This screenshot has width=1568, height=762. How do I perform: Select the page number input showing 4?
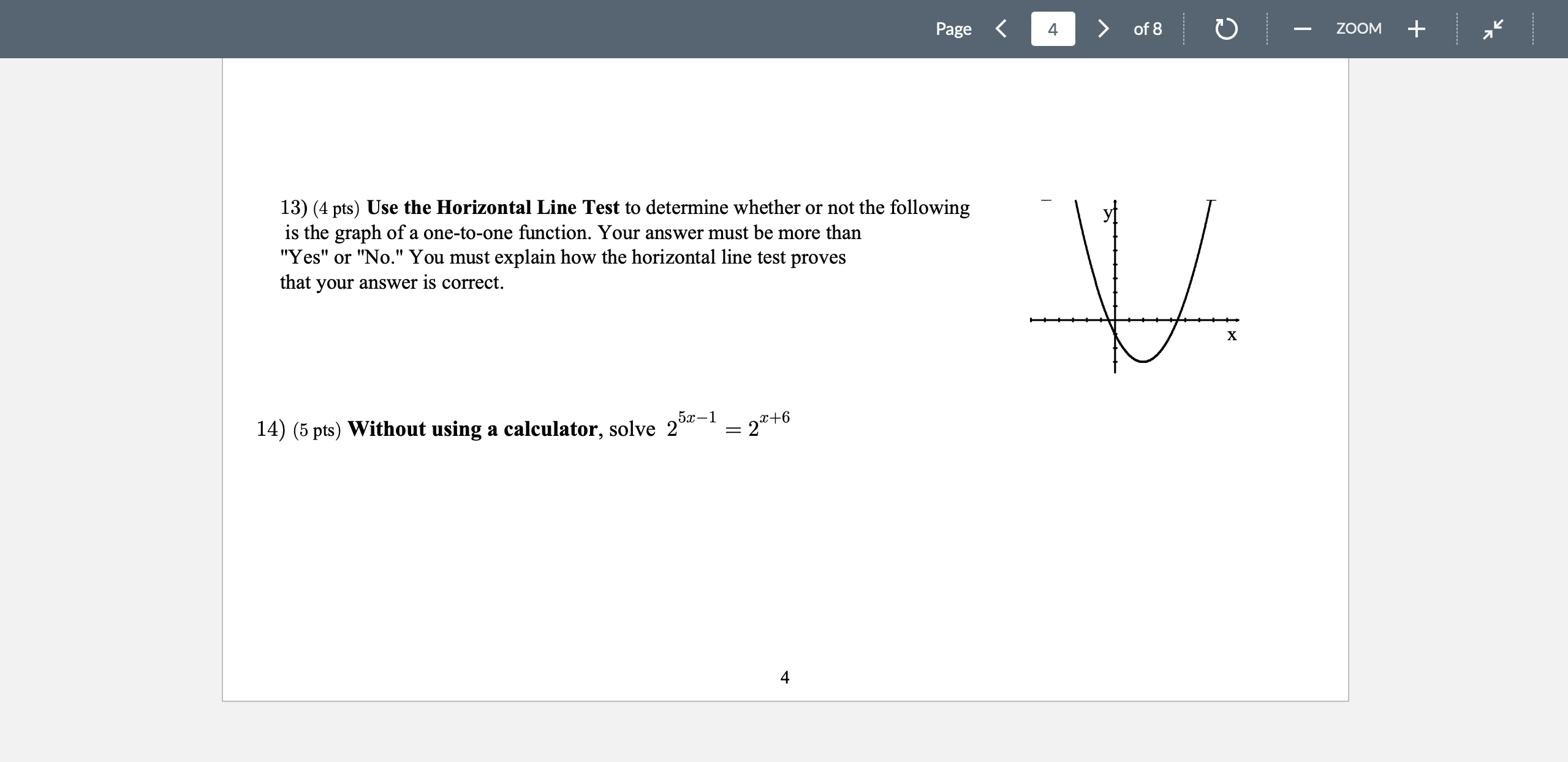tap(1052, 28)
